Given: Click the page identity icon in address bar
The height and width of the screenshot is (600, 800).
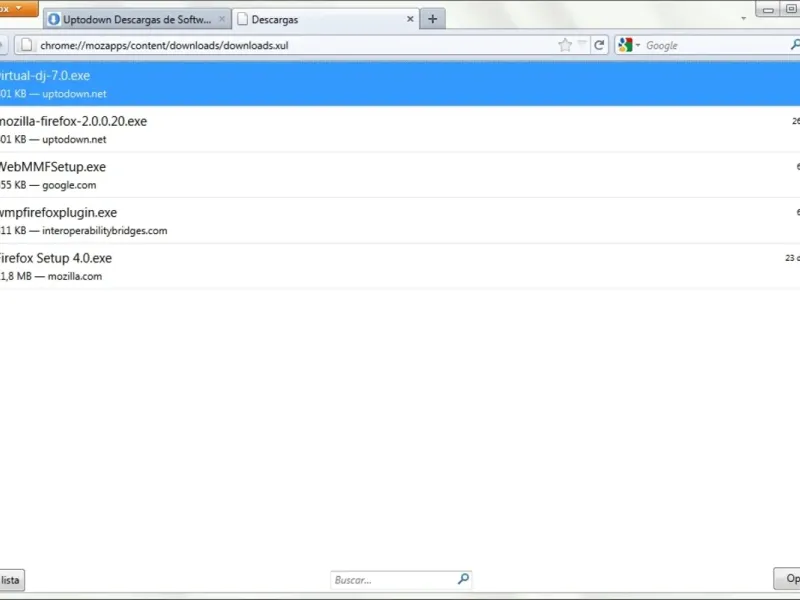Looking at the screenshot, I should point(27,45).
